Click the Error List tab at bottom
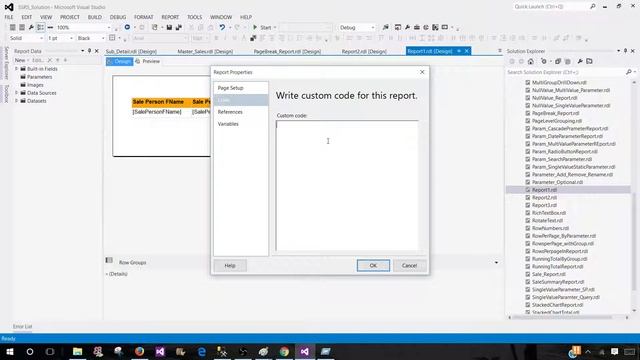The width and height of the screenshot is (640, 360). click(22, 327)
